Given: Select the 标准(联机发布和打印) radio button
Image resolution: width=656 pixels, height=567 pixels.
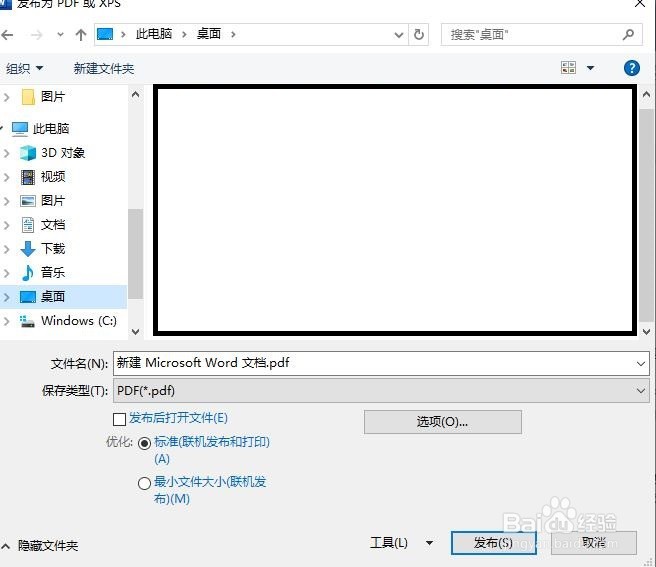Looking at the screenshot, I should [x=144, y=443].
